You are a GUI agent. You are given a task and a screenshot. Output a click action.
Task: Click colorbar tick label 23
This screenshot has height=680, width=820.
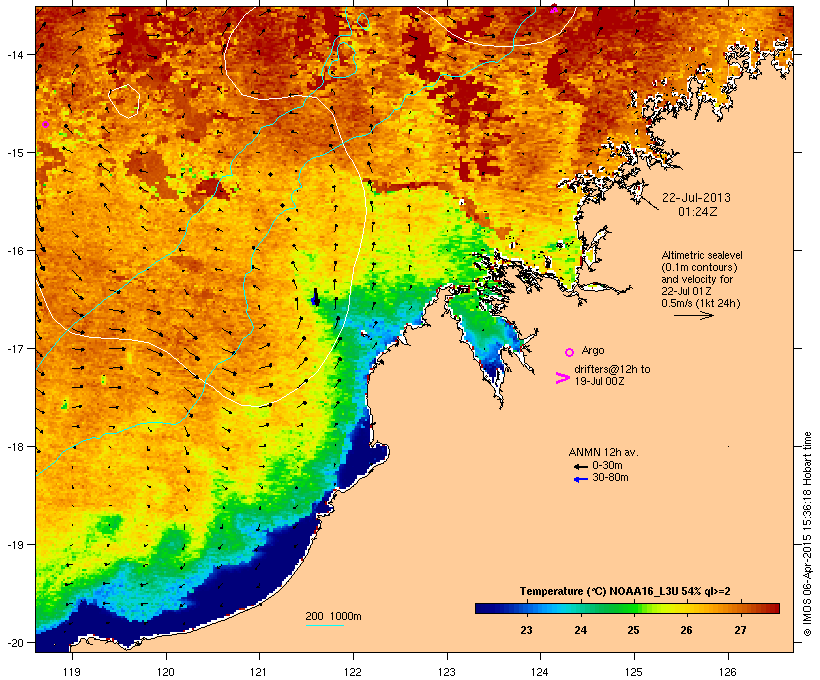(527, 630)
